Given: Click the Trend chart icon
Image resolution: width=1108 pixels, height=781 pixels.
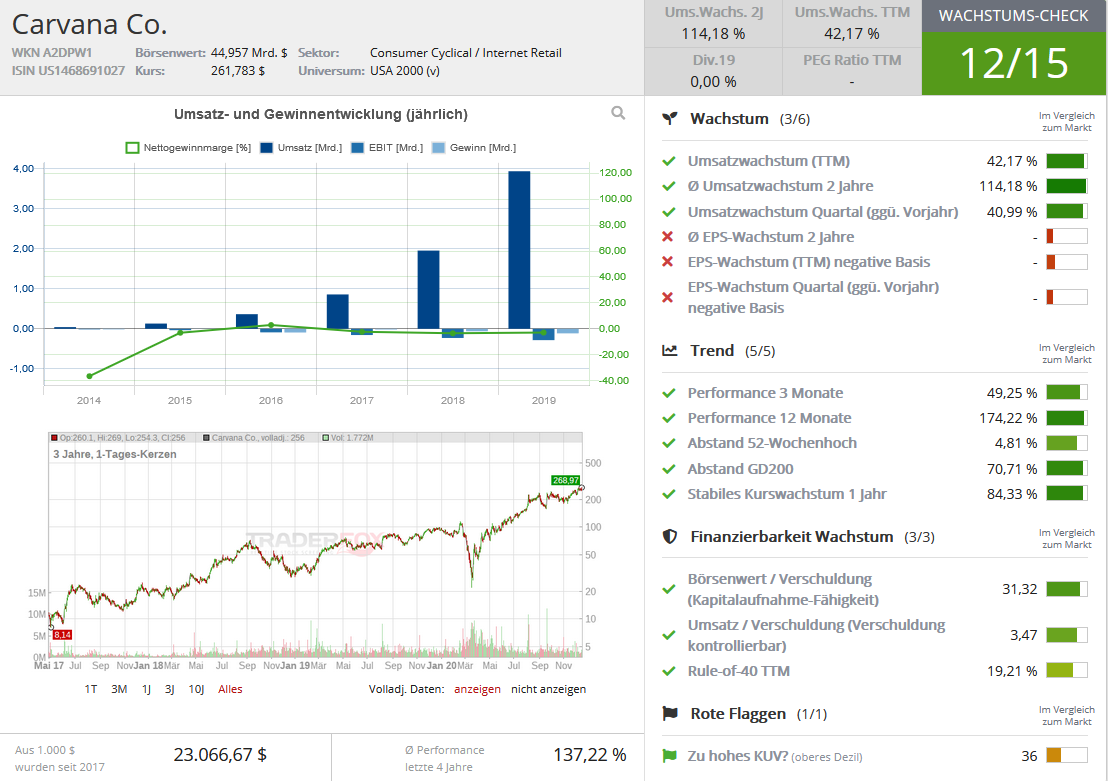Looking at the screenshot, I should tap(669, 351).
